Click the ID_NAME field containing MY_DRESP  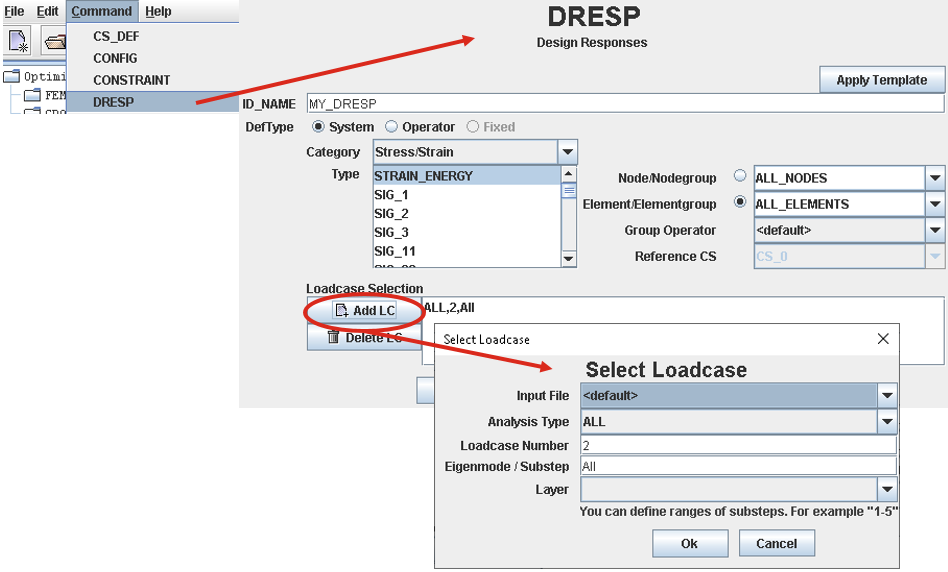(625, 103)
